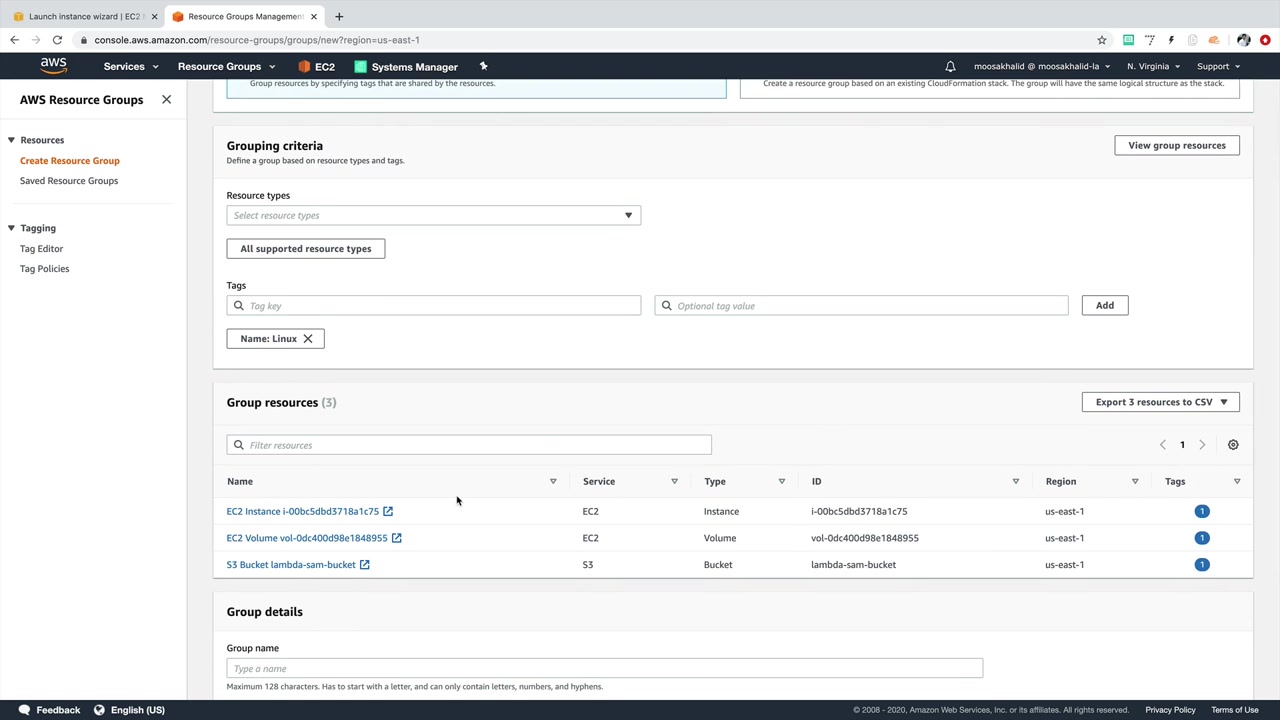
Task: Close the Launch instance wizard tab
Action: pyautogui.click(x=154, y=16)
